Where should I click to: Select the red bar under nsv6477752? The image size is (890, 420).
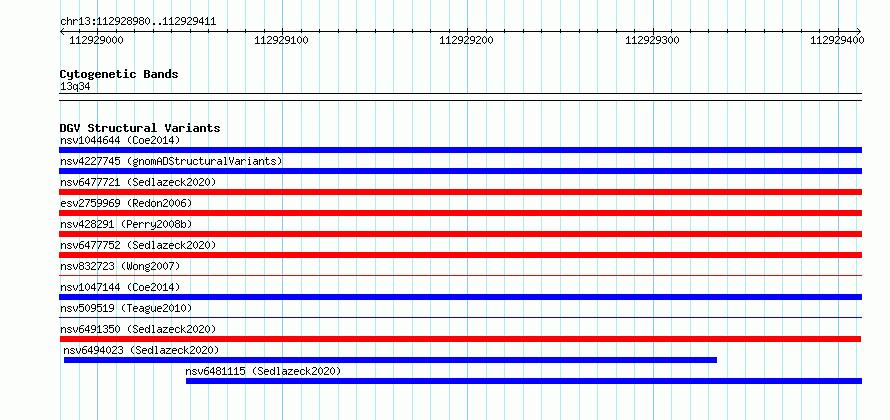[x=460, y=255]
